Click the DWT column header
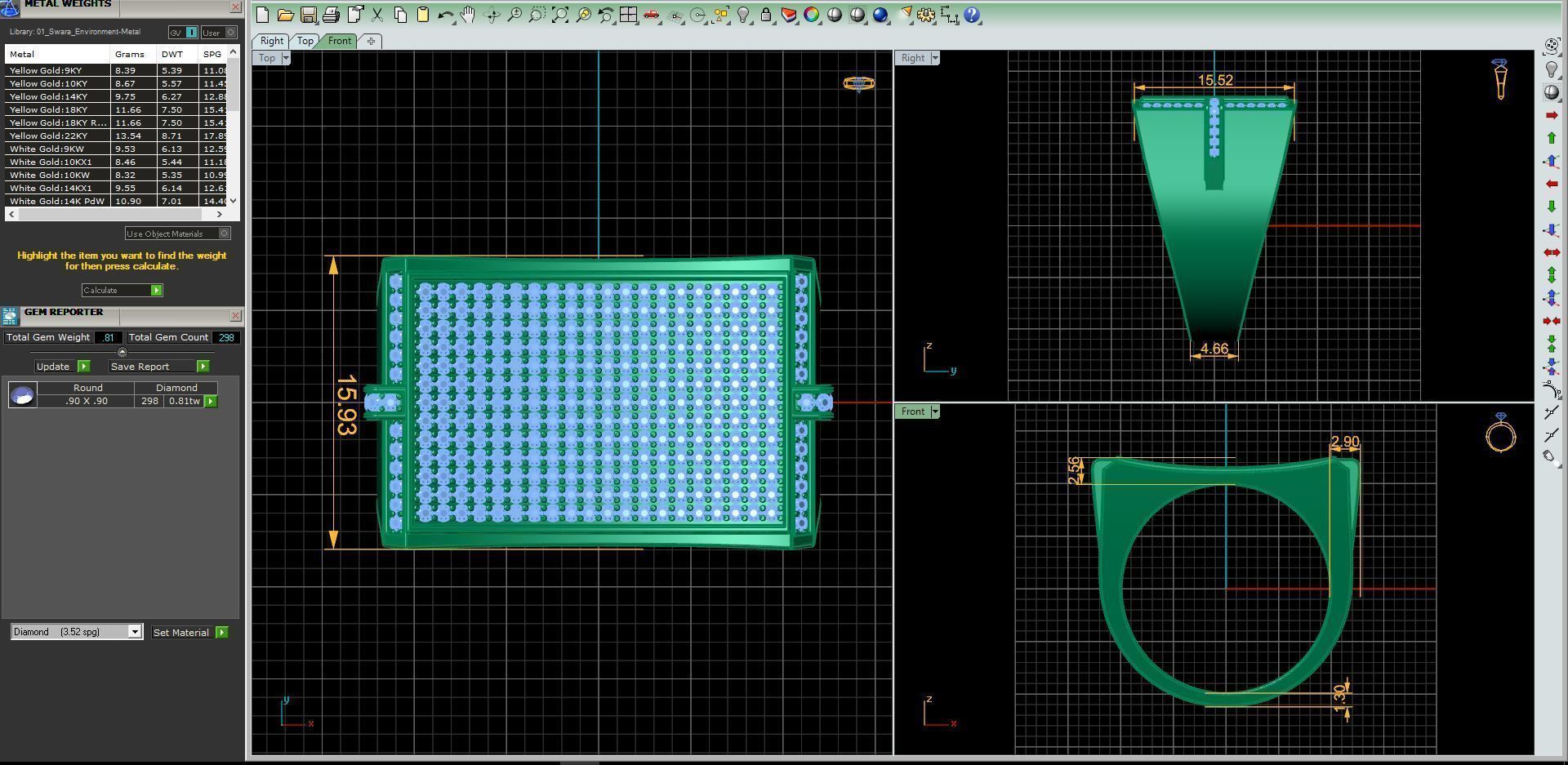This screenshot has width=1568, height=765. tap(177, 54)
